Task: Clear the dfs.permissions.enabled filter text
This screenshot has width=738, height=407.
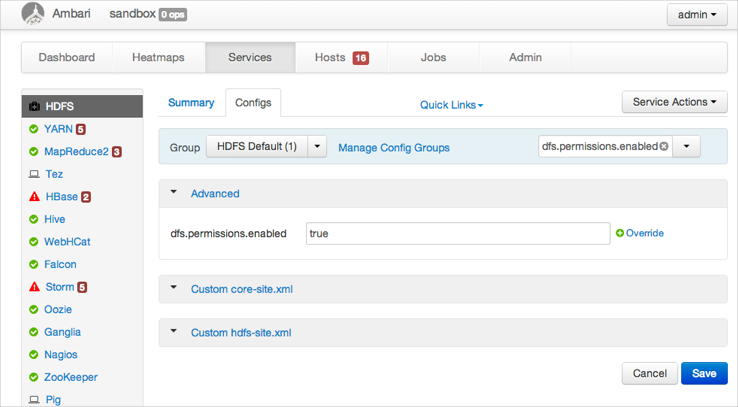Action: (664, 147)
